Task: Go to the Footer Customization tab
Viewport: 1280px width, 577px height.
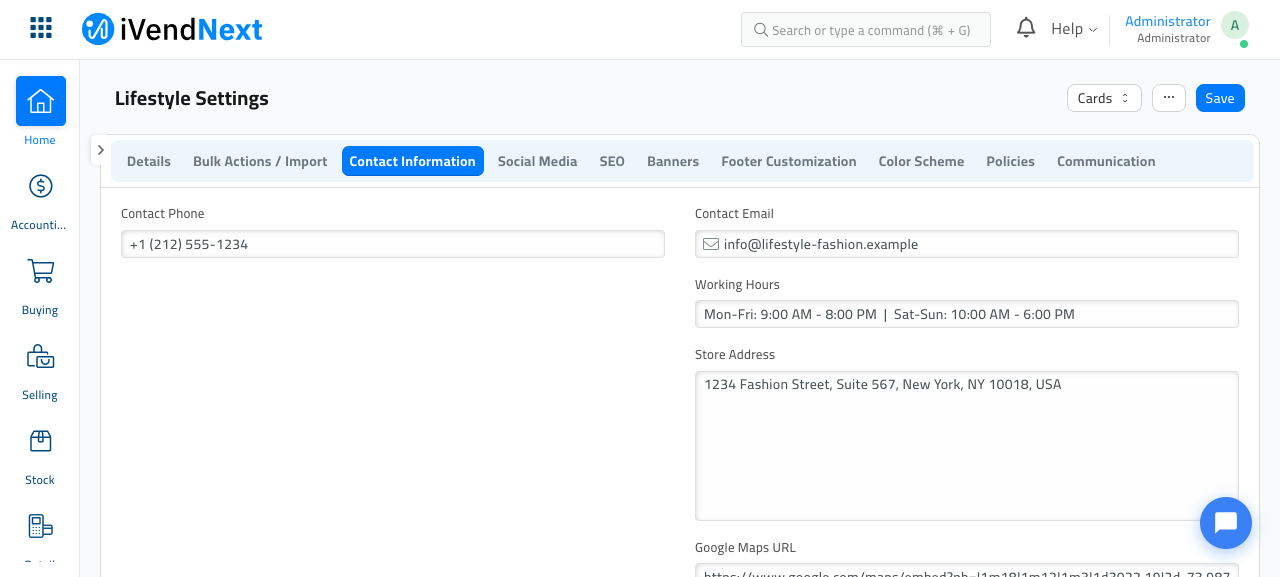Action: [789, 161]
